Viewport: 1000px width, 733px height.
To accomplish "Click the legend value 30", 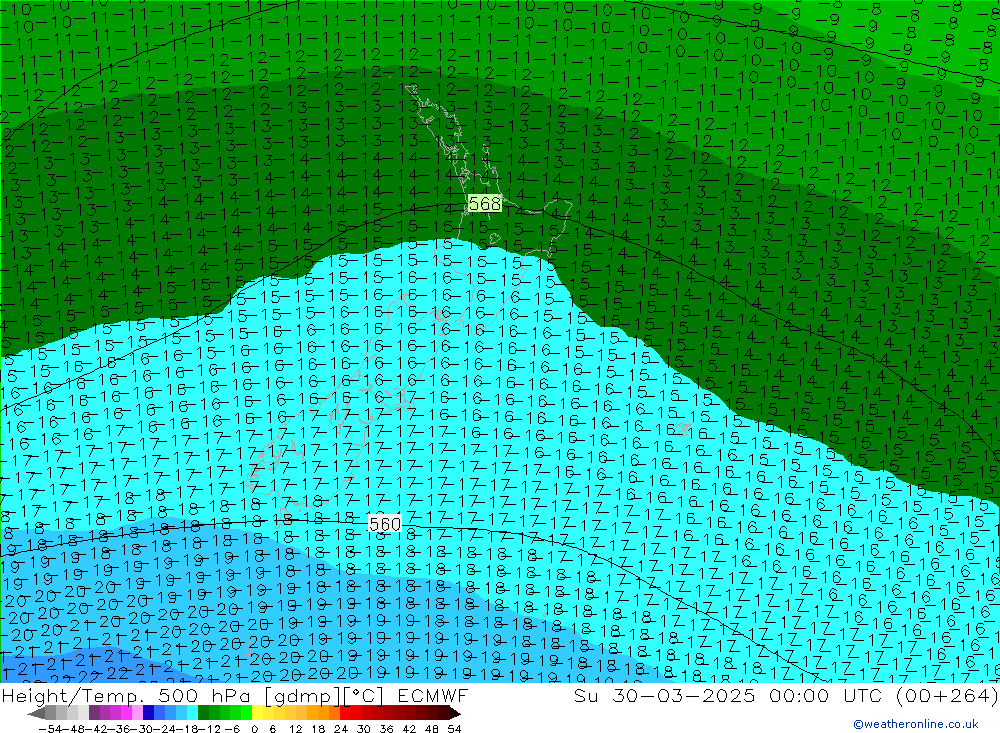I will 364,729.
